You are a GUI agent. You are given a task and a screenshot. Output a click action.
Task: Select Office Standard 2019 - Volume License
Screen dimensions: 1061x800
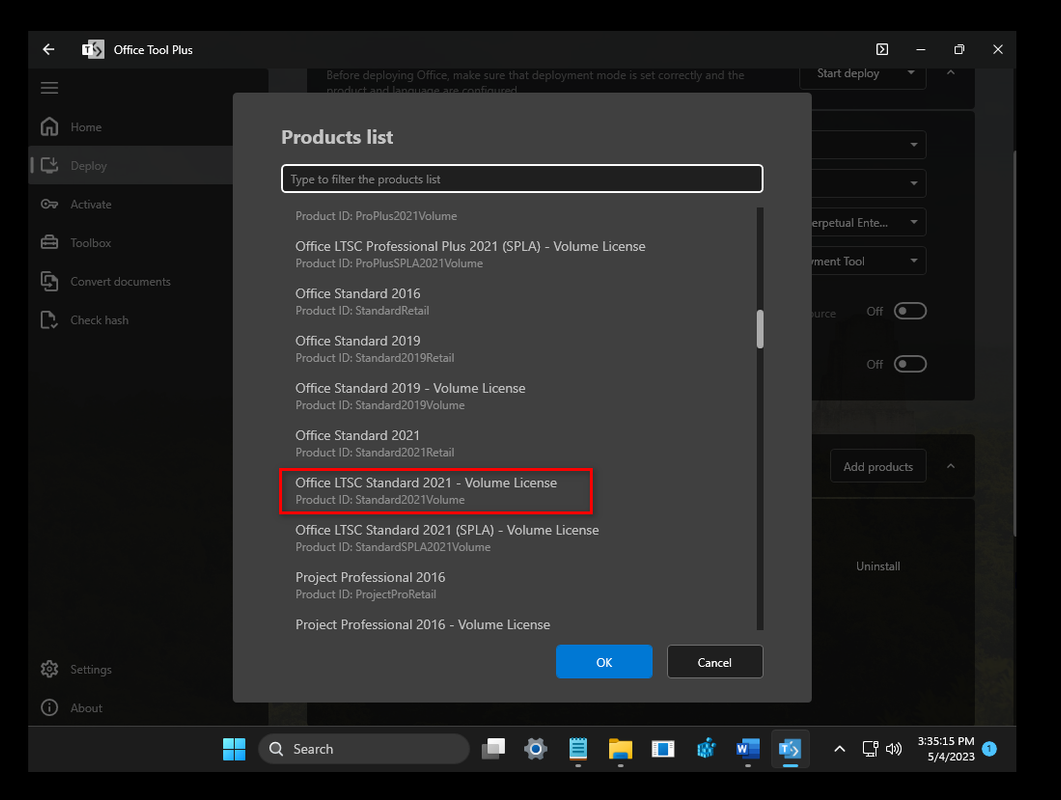(x=522, y=397)
